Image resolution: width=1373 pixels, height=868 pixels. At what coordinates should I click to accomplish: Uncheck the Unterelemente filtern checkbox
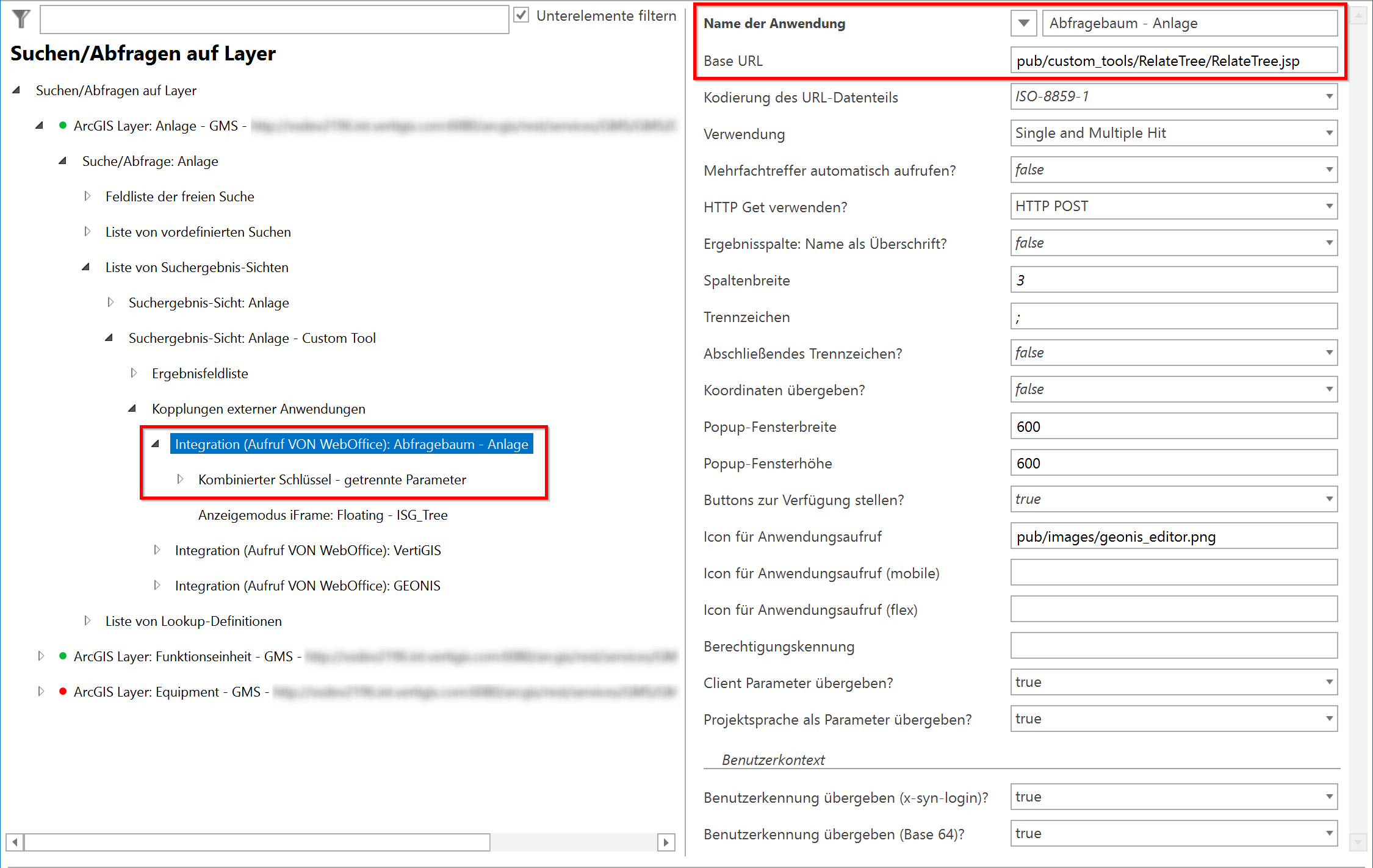tap(521, 15)
